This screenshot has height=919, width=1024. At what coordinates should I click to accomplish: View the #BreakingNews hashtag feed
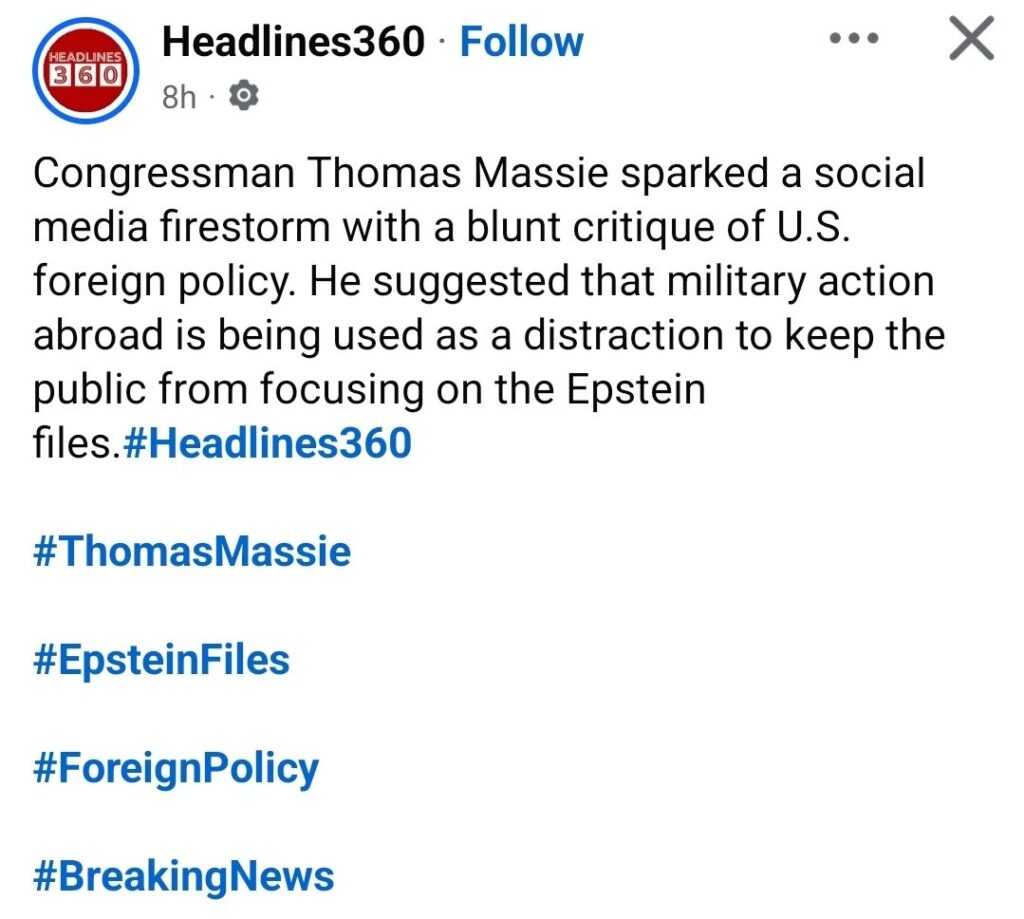pyautogui.click(x=184, y=876)
